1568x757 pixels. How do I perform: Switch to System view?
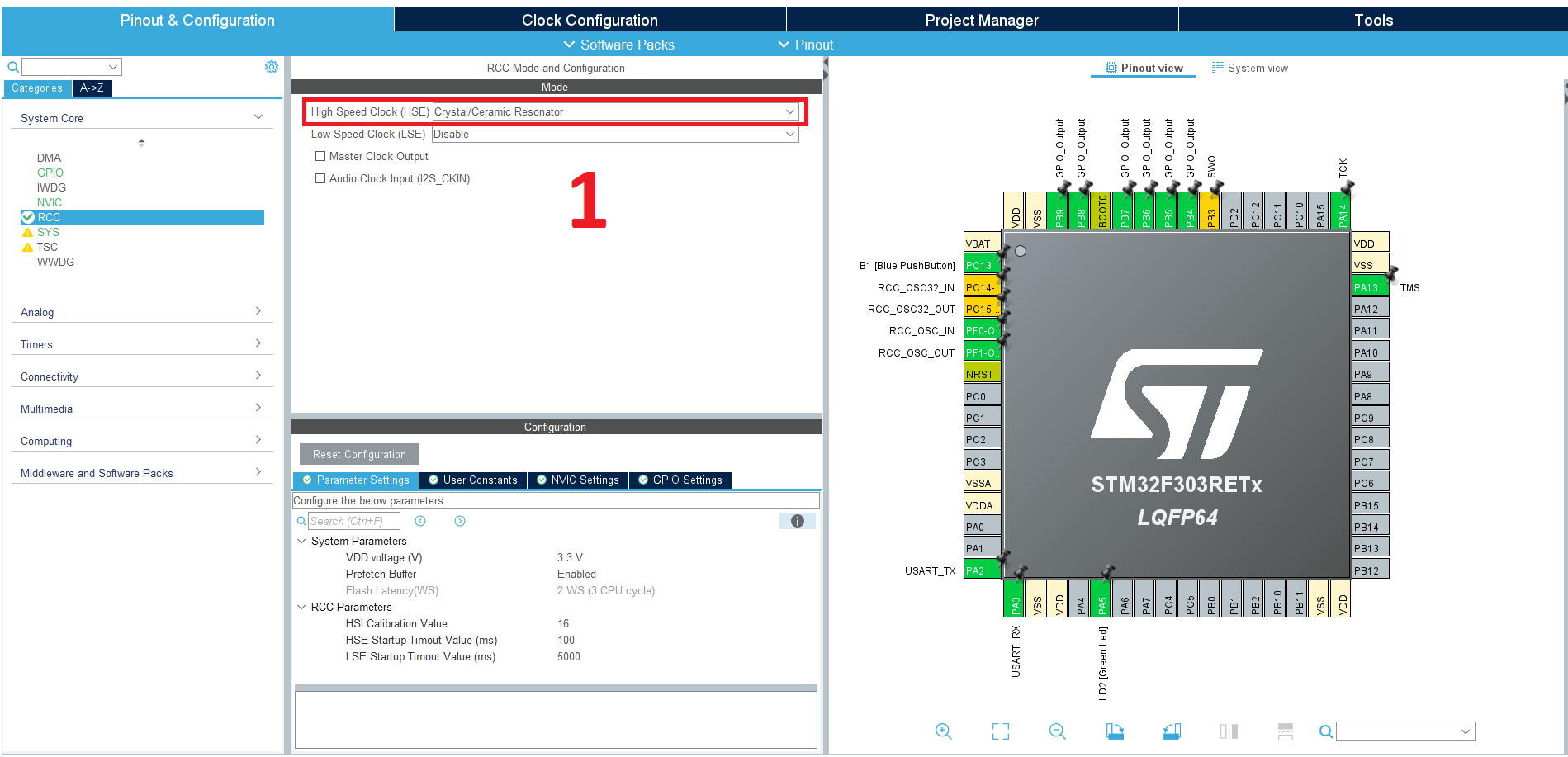[x=1249, y=68]
